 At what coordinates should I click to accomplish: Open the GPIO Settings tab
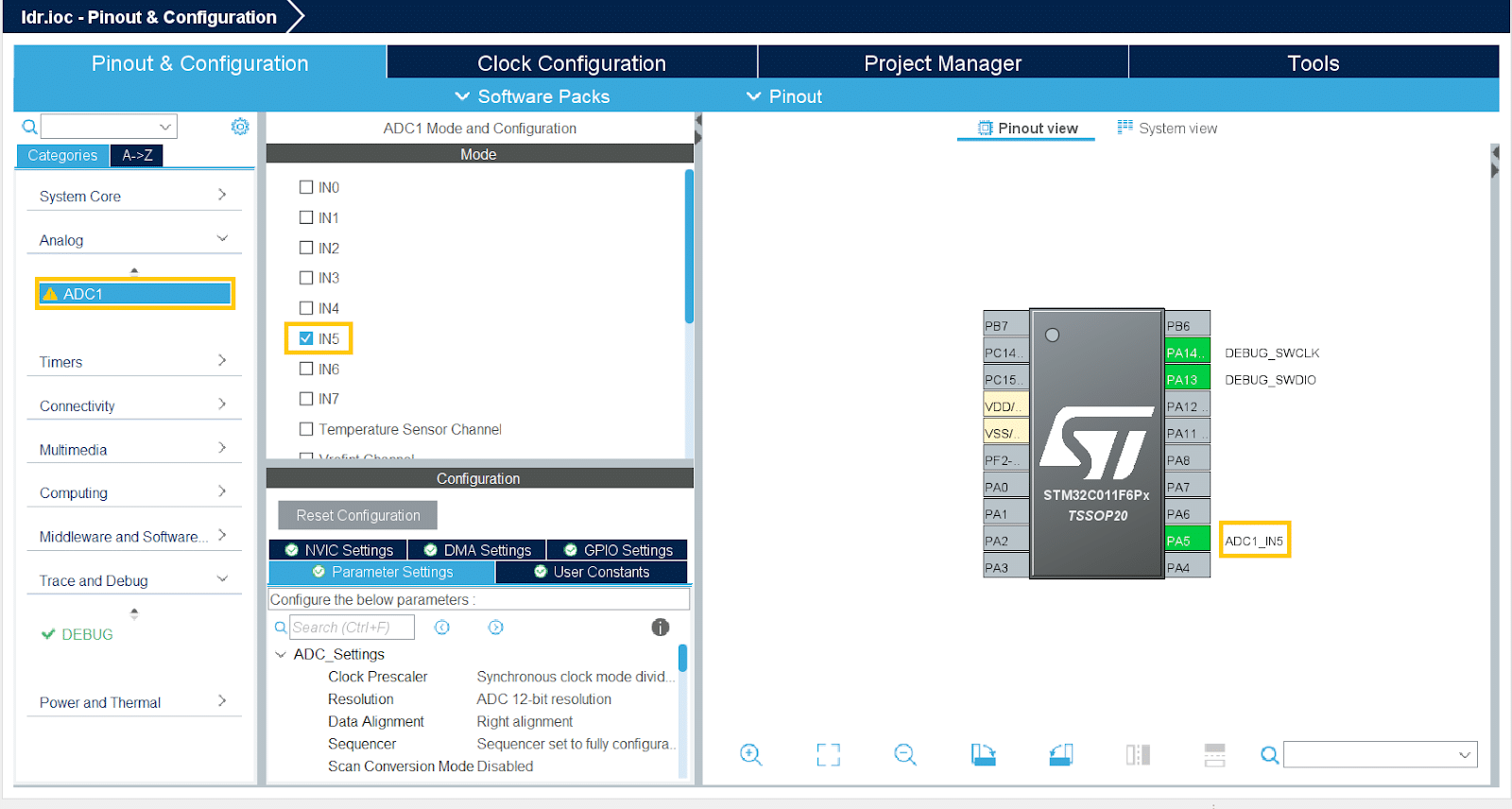[x=618, y=550]
